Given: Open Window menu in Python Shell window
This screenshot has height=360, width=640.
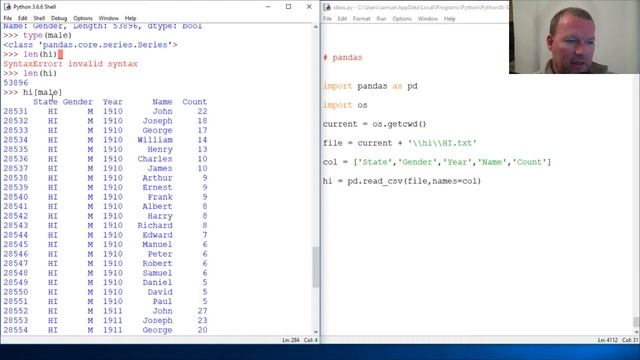Looking at the screenshot, I should point(109,18).
